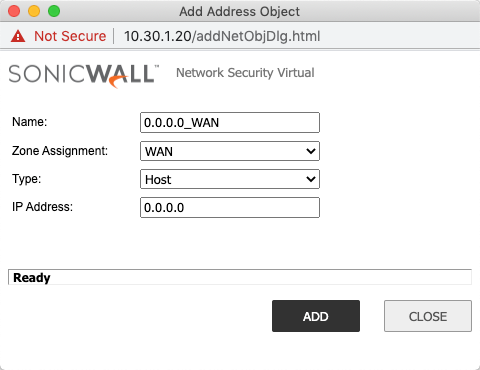The width and height of the screenshot is (480, 370).
Task: Click into the Name field containing 0.0.0.0_WAN
Action: (x=230, y=123)
